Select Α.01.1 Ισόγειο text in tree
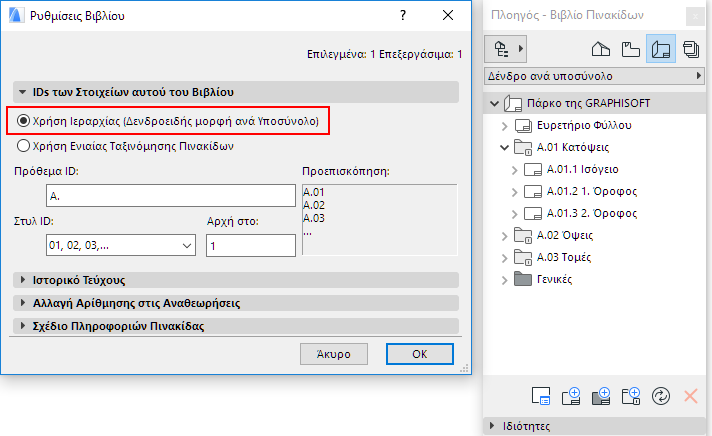Screen dimensions: 712x436 point(583,169)
